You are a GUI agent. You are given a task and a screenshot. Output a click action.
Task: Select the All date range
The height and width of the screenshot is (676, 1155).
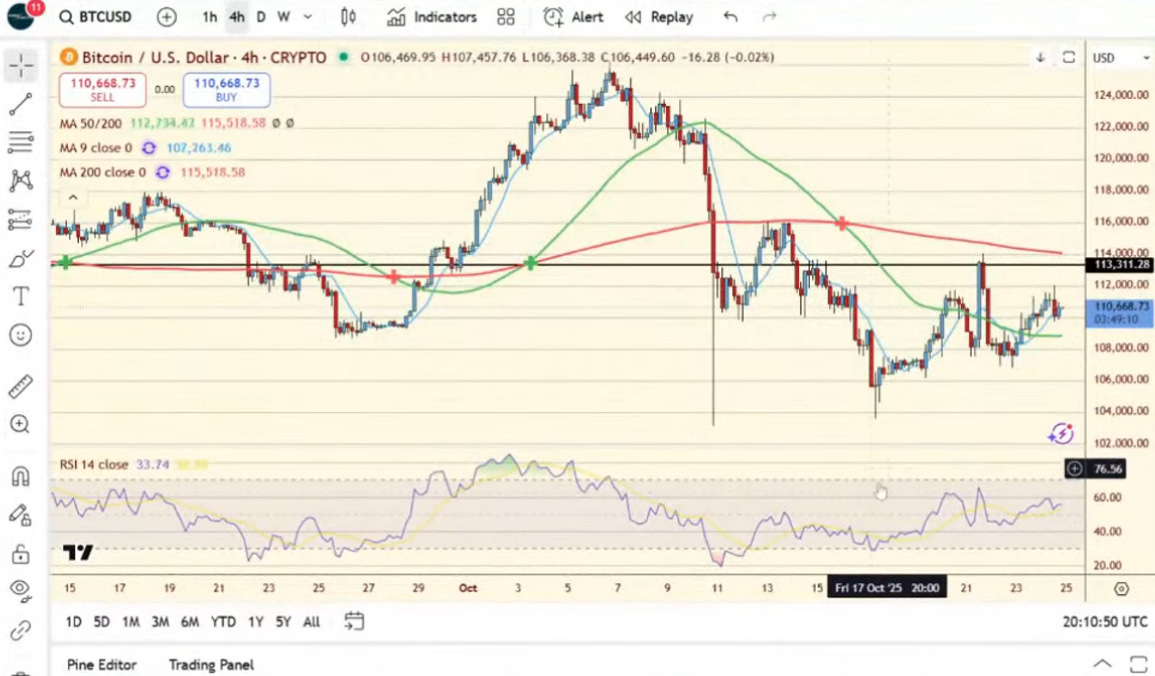312,622
